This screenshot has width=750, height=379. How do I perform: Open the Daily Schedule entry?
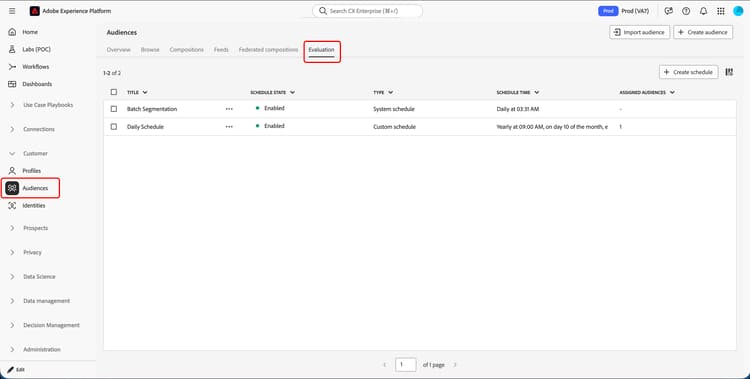click(145, 127)
